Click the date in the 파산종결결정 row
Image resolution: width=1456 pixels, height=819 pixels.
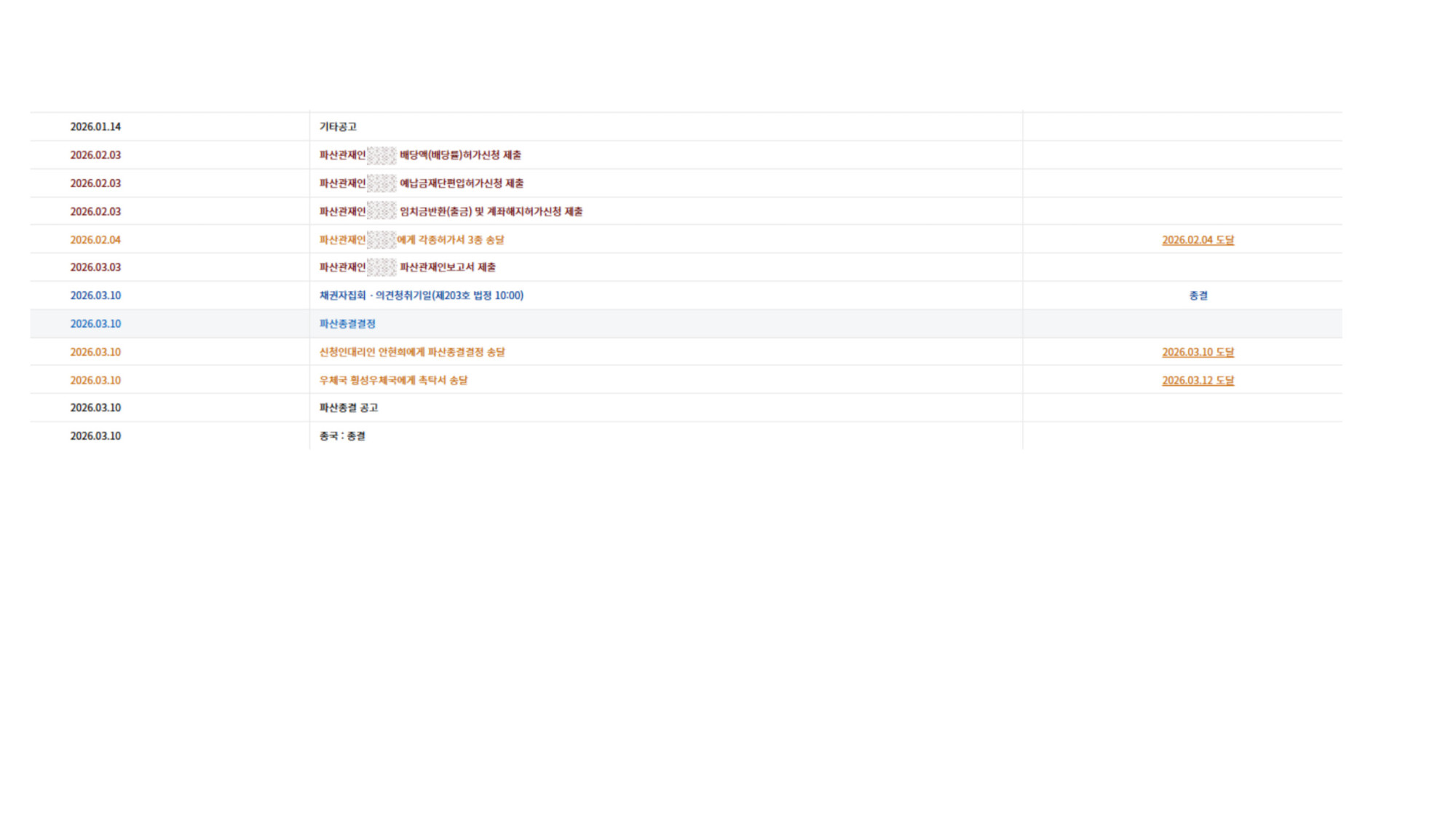click(x=95, y=324)
